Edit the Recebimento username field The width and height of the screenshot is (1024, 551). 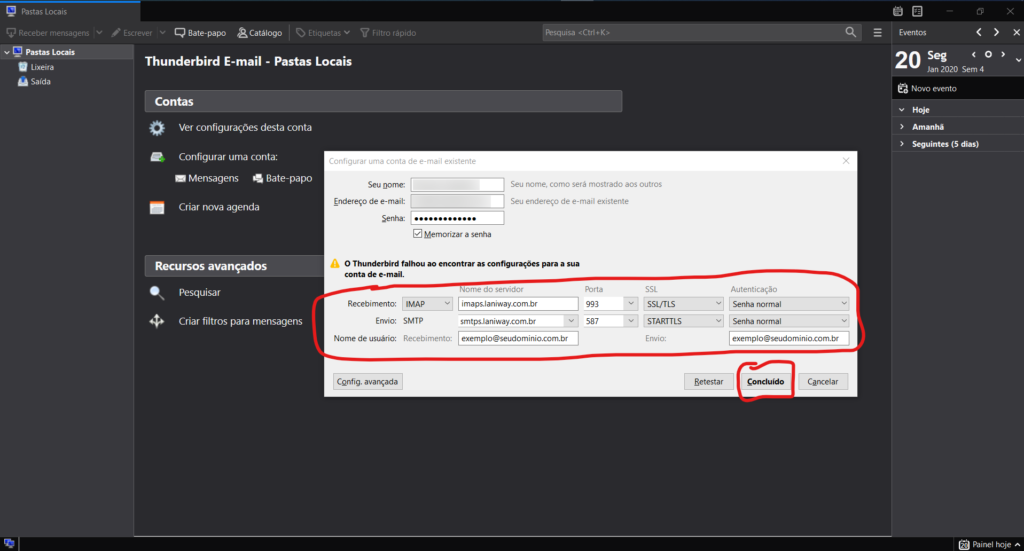pos(518,338)
